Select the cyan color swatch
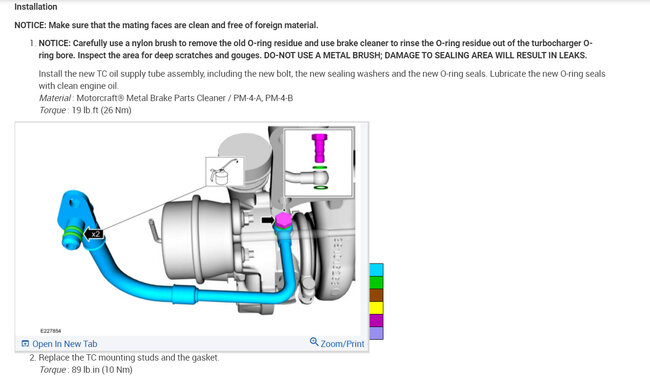This screenshot has height=381, width=650. (376, 270)
